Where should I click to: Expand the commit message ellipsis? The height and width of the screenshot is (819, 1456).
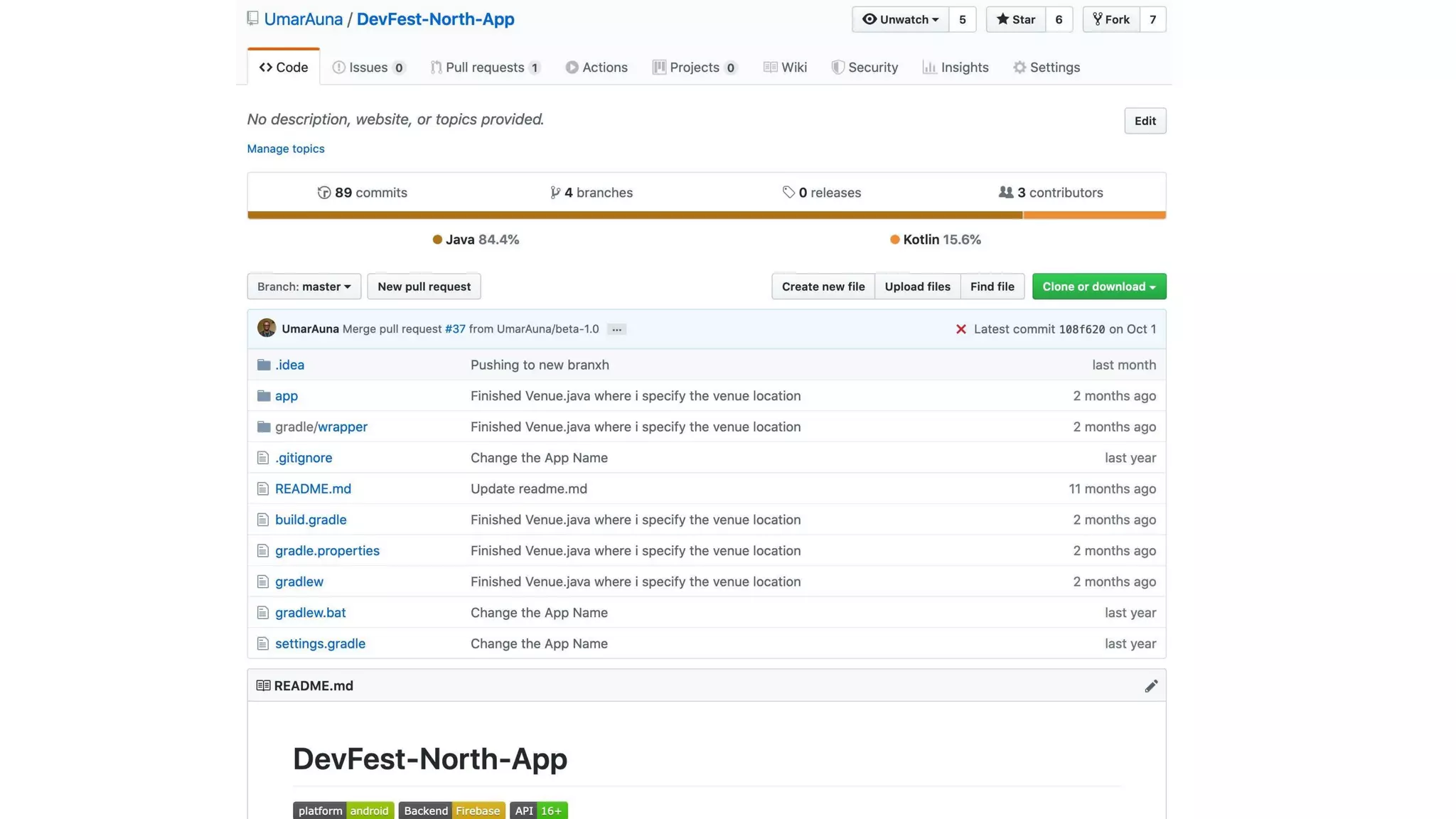tap(616, 329)
